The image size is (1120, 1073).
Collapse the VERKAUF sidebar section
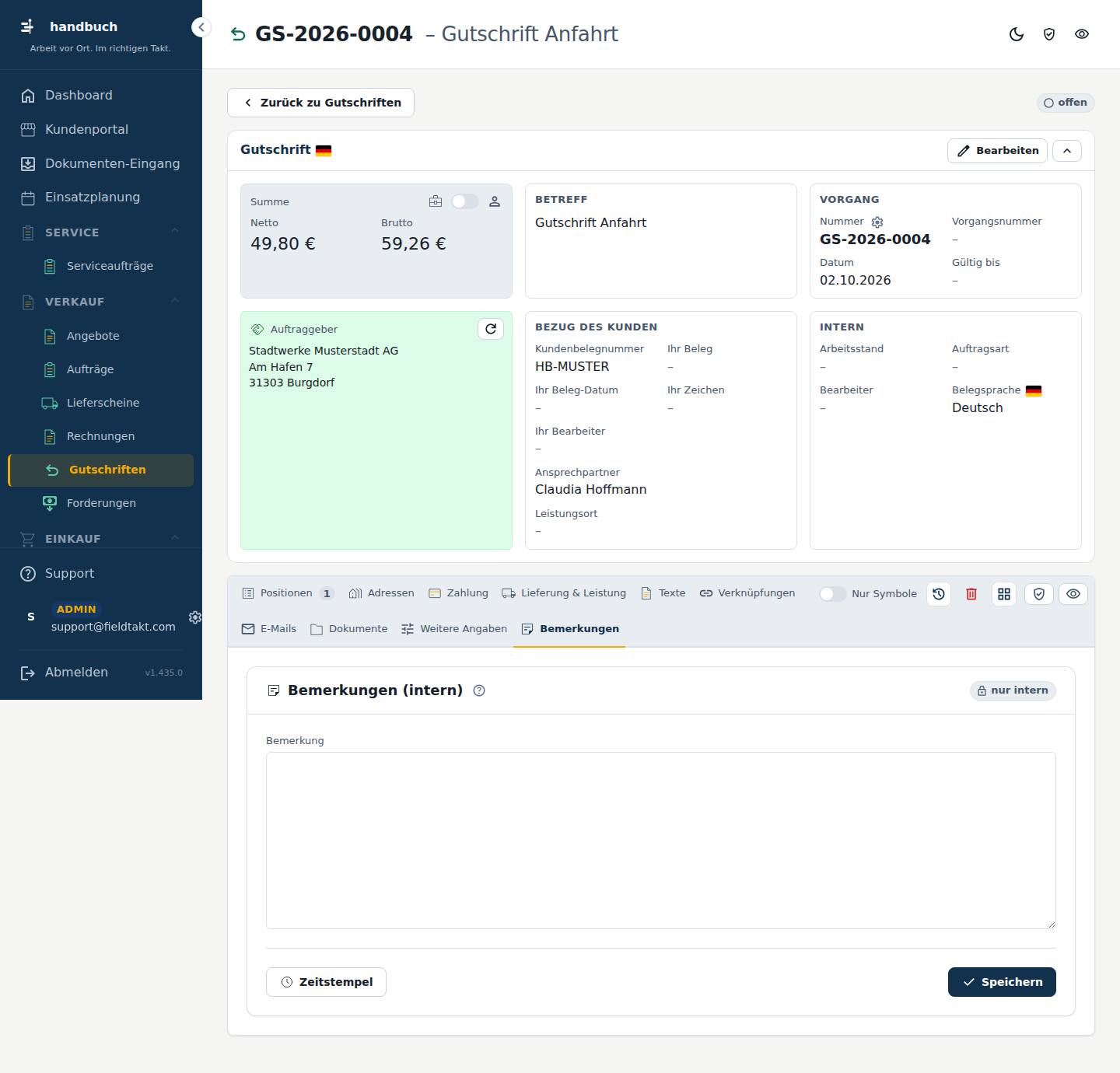175,301
